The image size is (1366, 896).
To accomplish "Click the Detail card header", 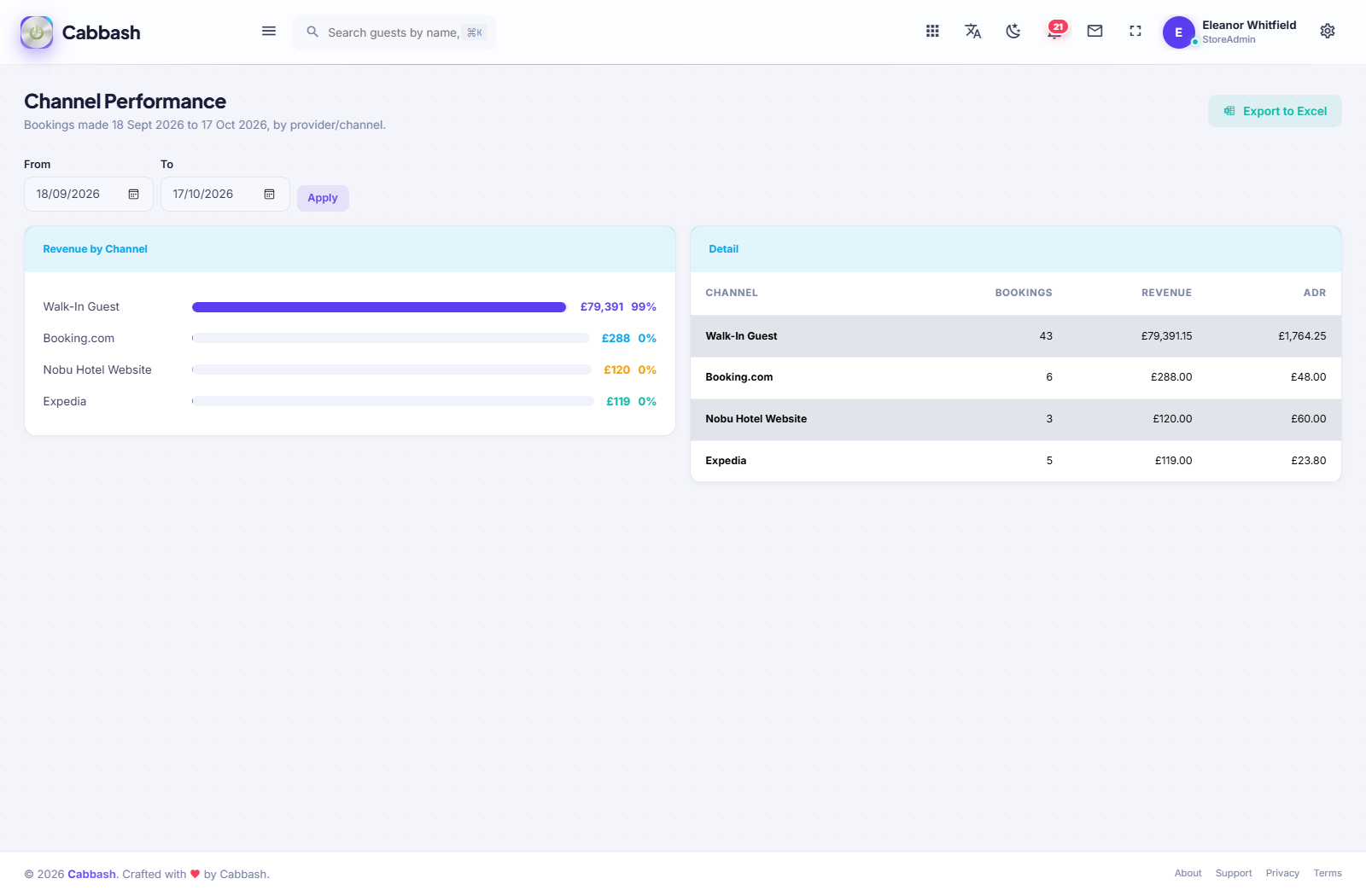I will click(x=1016, y=249).
